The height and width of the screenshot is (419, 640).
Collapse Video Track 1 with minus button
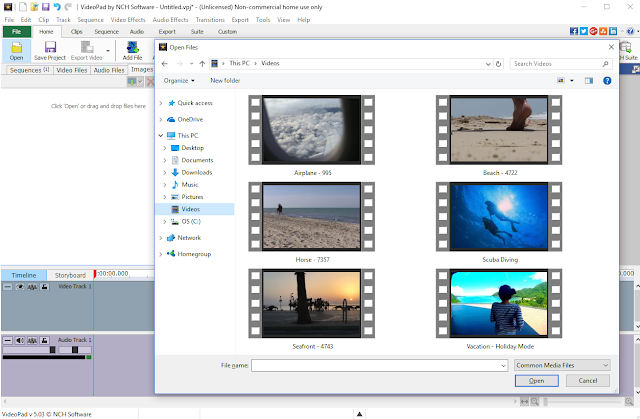[7, 287]
